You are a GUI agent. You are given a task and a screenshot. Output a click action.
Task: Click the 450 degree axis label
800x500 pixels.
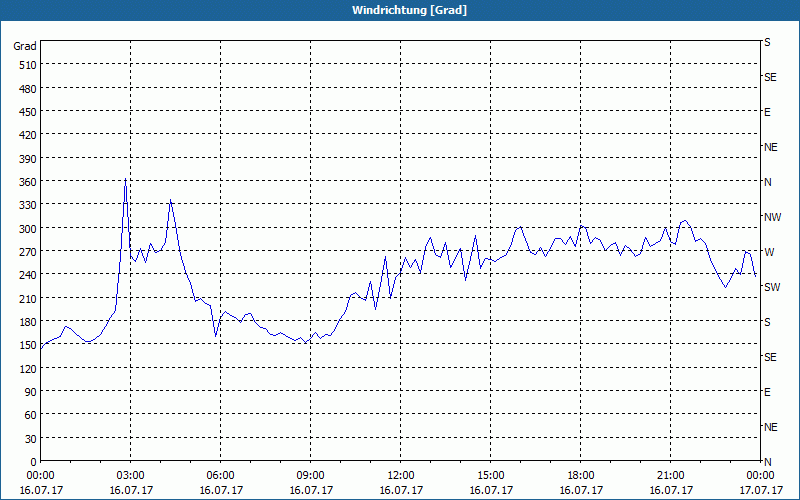pyautogui.click(x=28, y=112)
